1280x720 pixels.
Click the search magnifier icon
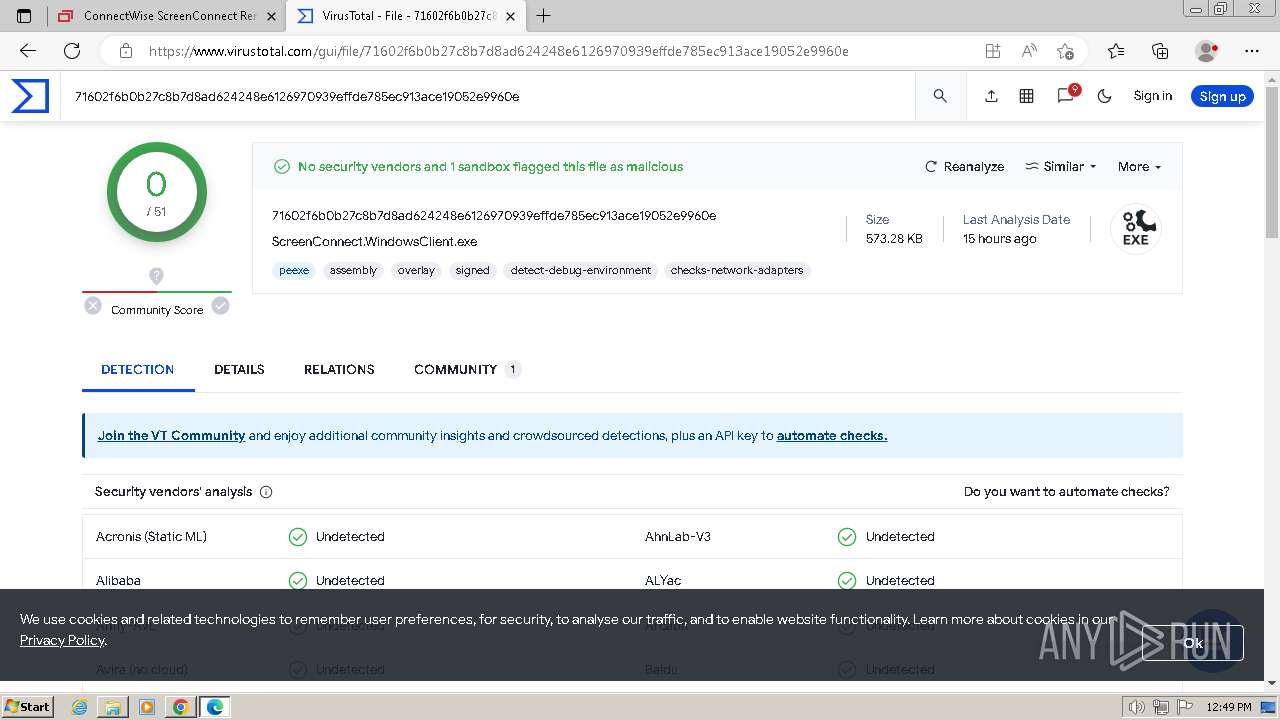pyautogui.click(x=940, y=96)
